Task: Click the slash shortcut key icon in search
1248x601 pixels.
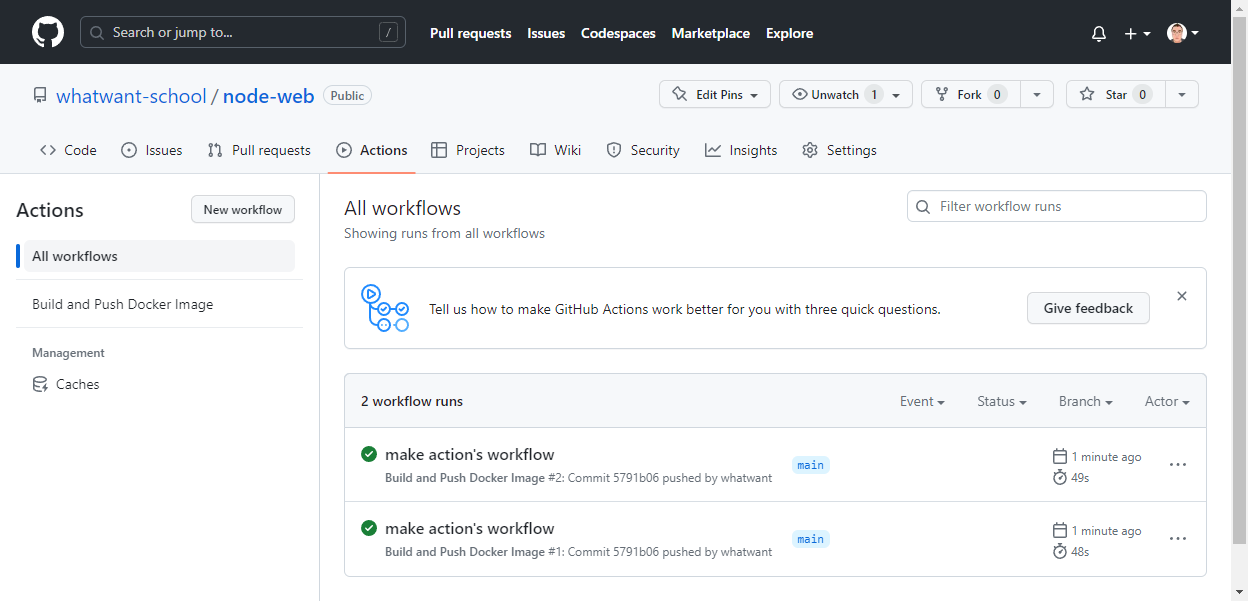Action: tap(388, 32)
